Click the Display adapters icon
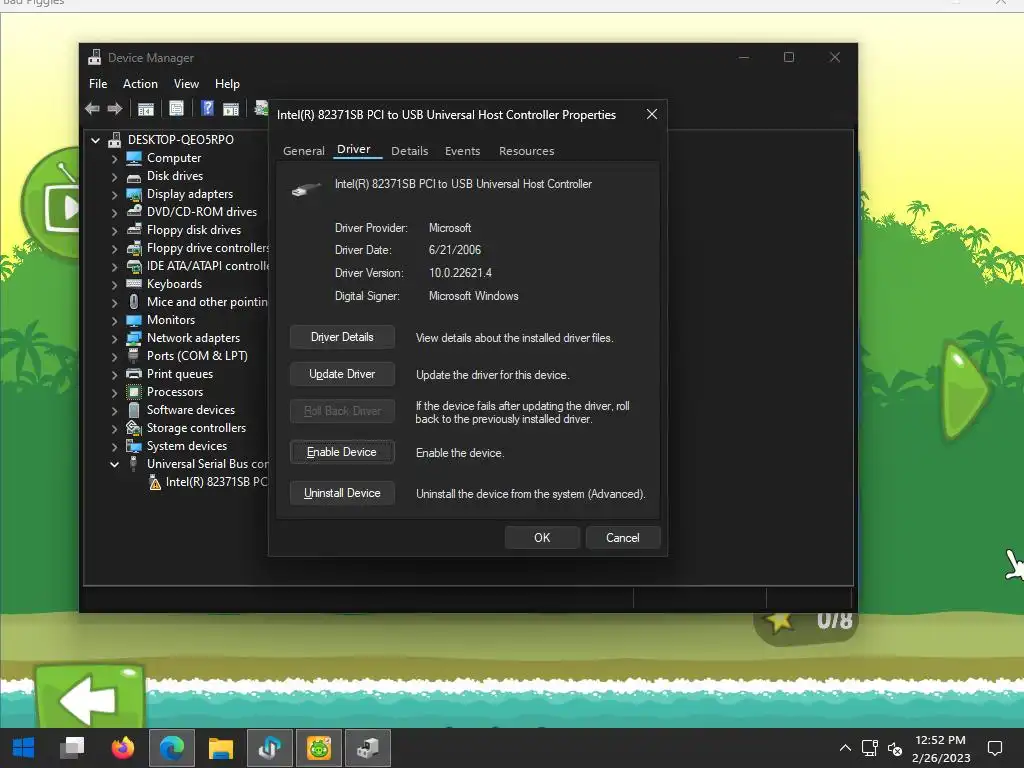 (x=134, y=194)
